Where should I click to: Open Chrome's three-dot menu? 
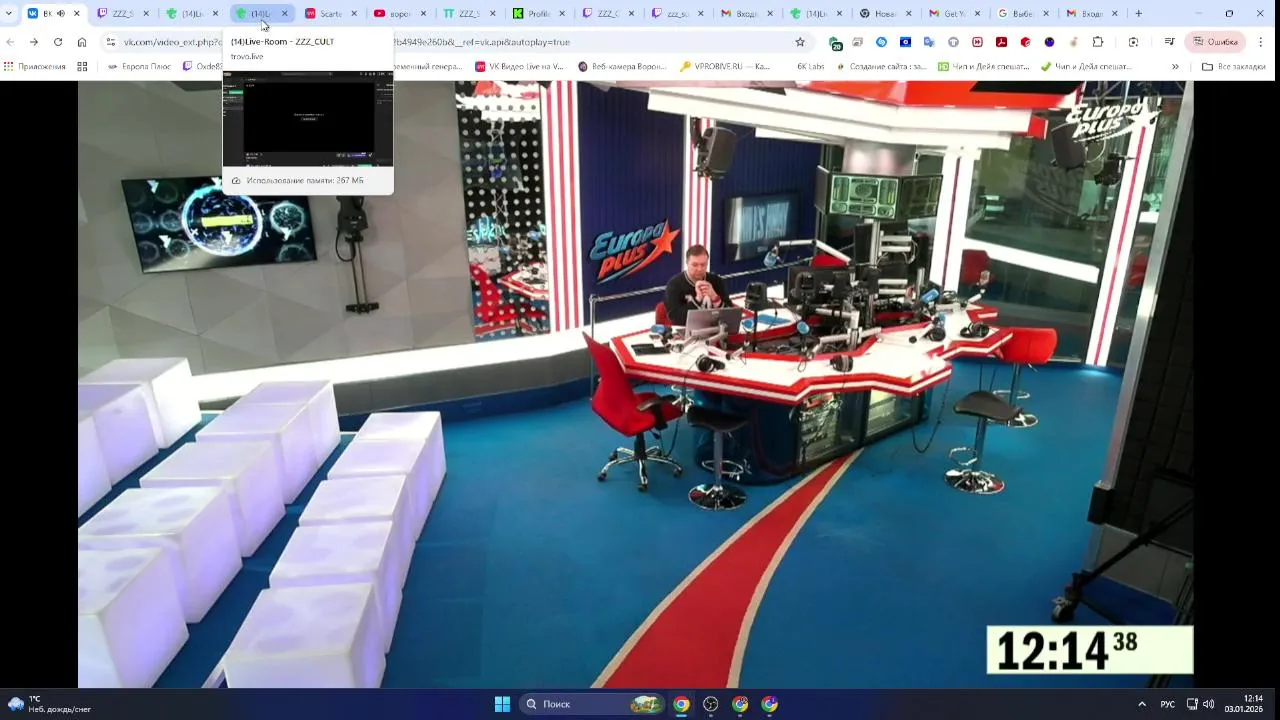point(1261,42)
